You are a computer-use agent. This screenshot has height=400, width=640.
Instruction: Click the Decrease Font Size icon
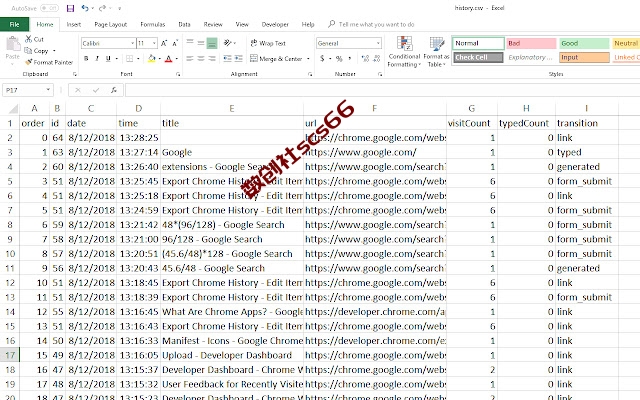coord(175,43)
